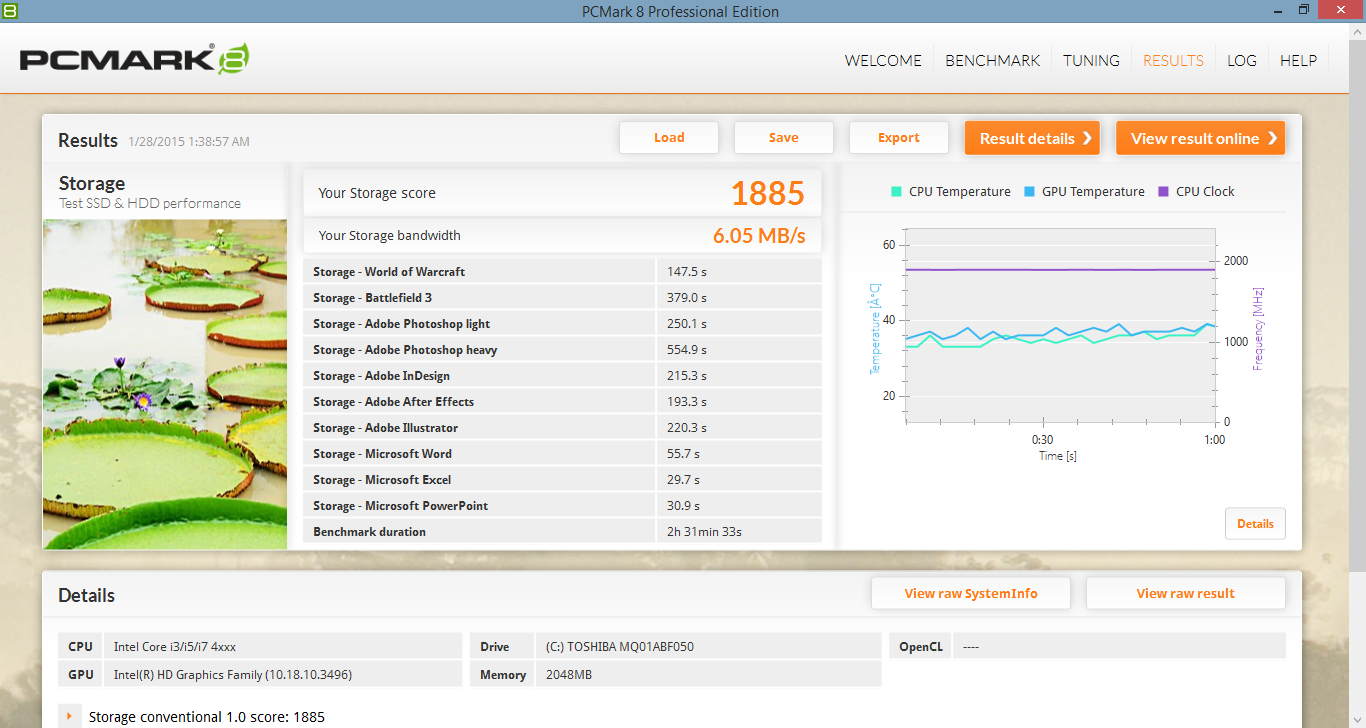Viewport: 1366px width, 728px height.
Task: Click the Memory value 2048MB
Action: pos(569,675)
